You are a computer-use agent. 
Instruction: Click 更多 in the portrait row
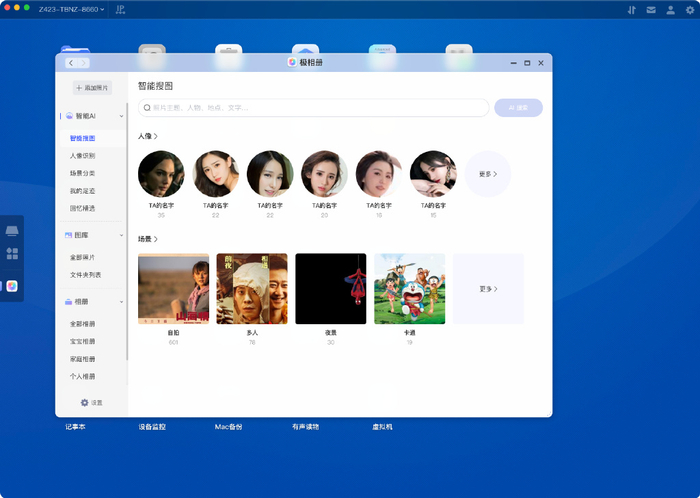[x=488, y=174]
